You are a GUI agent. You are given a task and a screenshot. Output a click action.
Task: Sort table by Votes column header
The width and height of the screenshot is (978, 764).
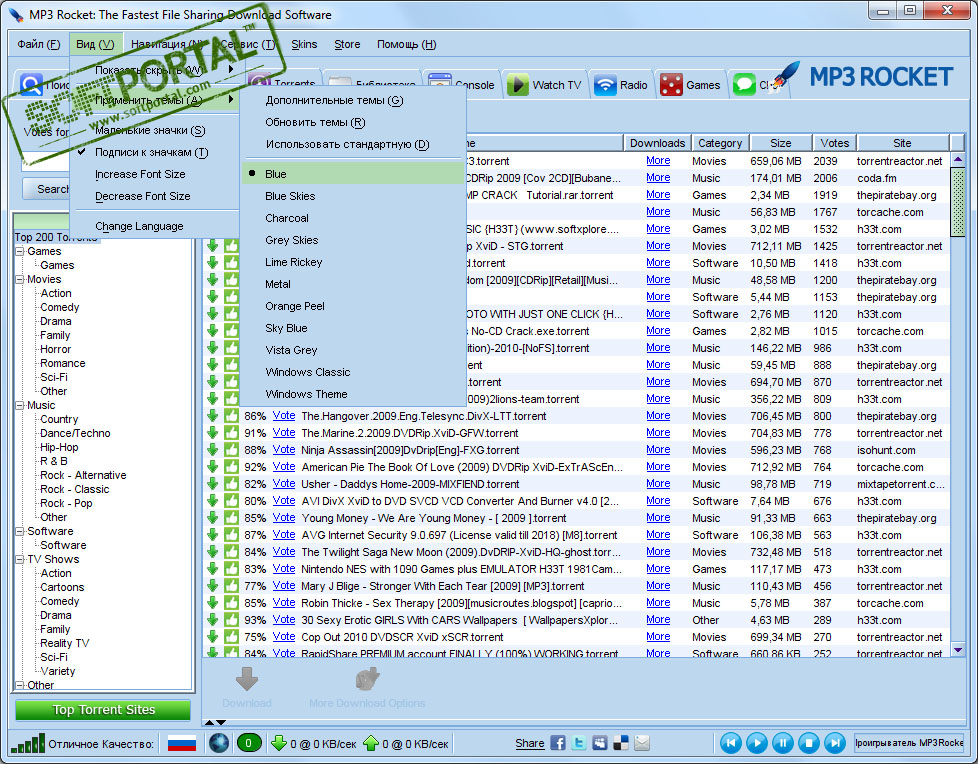click(x=835, y=143)
